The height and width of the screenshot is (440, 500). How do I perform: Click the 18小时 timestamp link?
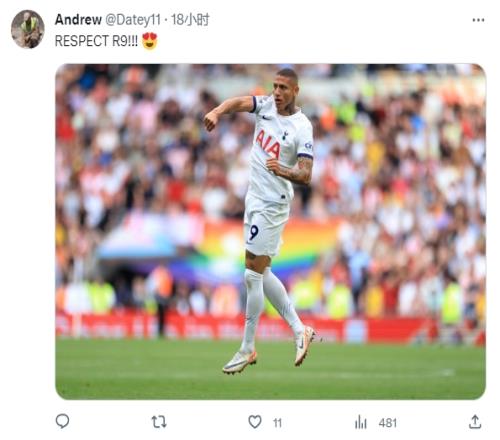[190, 20]
